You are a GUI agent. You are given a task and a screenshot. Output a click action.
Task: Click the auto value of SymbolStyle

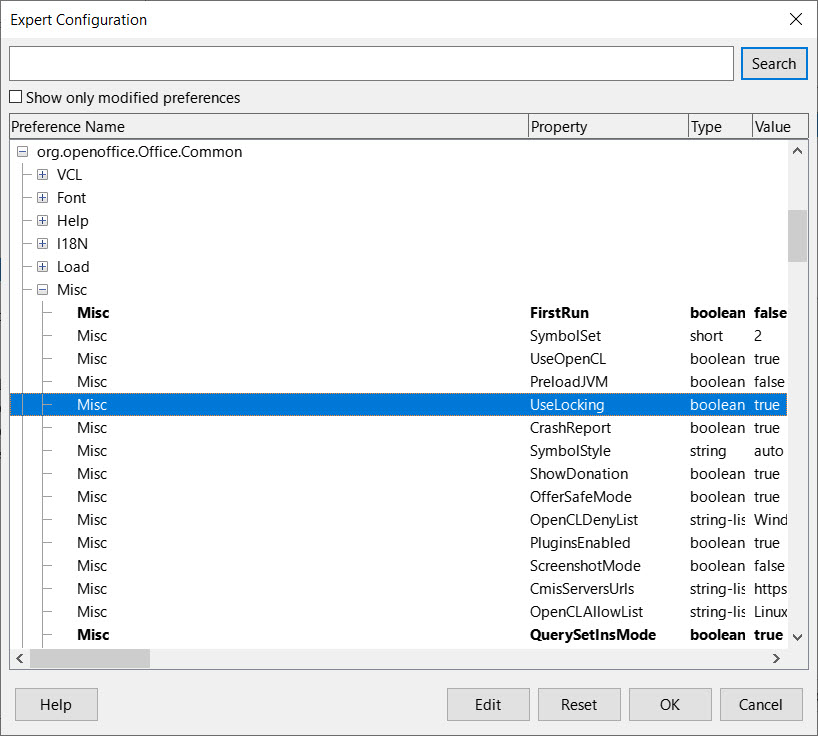pyautogui.click(x=768, y=451)
